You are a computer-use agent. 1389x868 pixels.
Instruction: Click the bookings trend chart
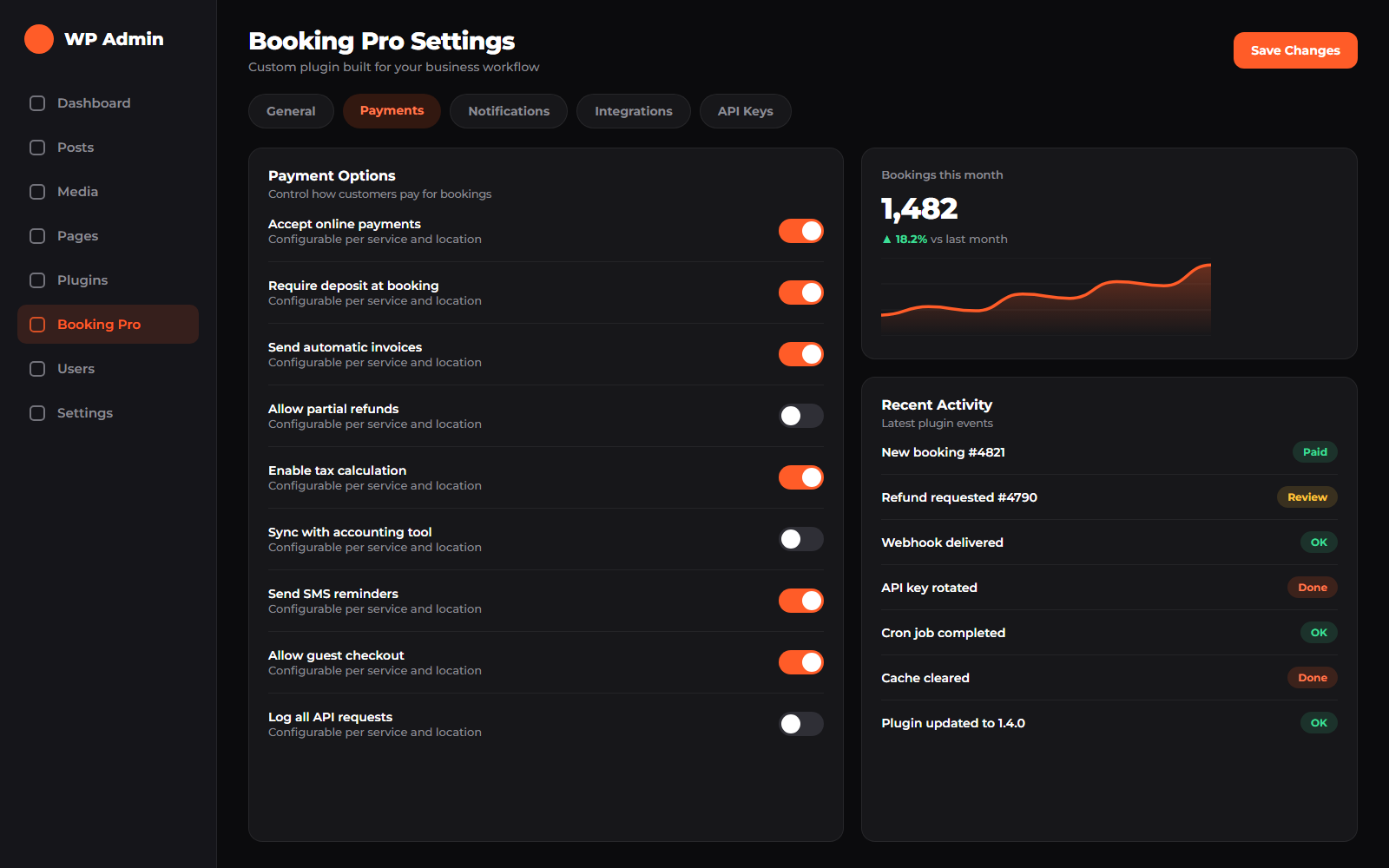1046,298
